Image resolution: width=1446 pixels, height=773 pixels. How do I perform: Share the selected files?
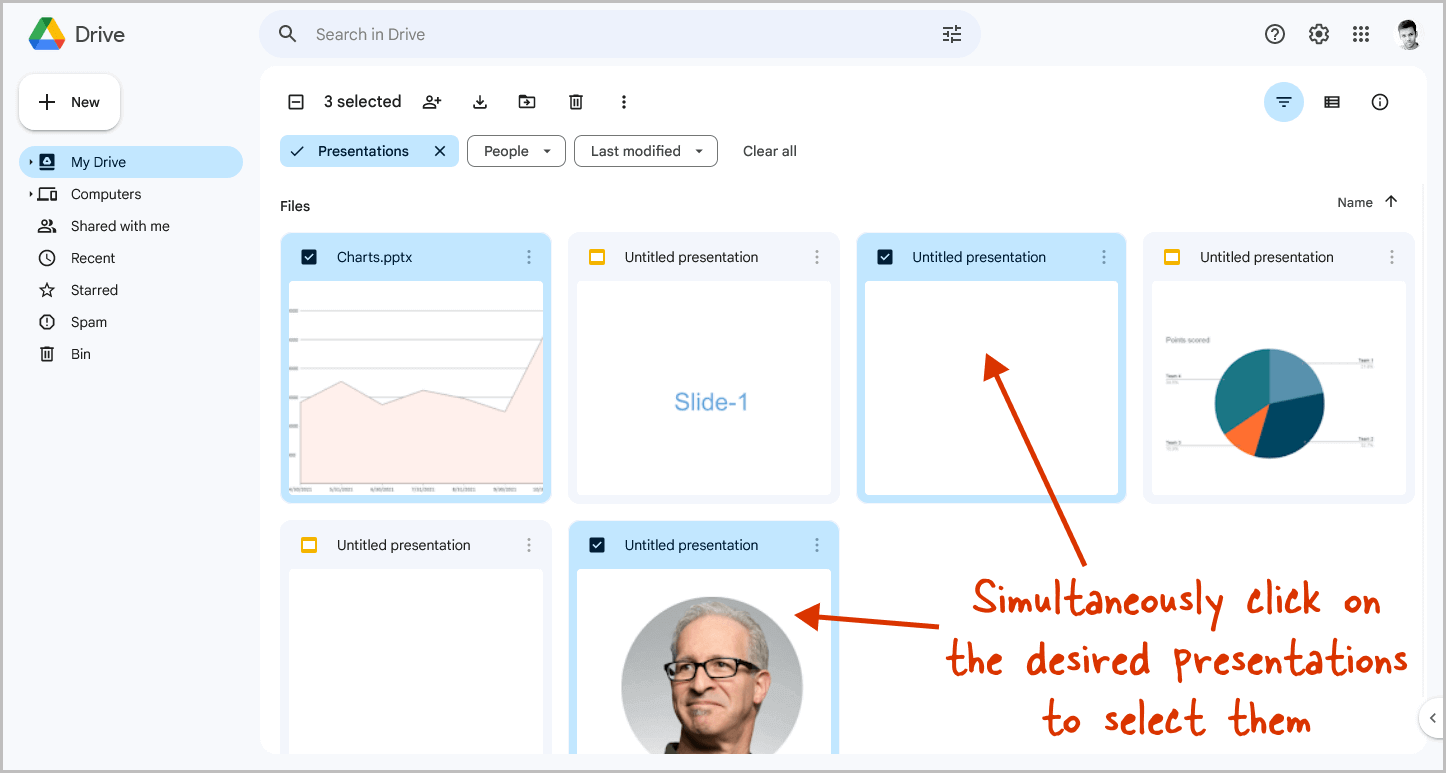click(x=432, y=101)
